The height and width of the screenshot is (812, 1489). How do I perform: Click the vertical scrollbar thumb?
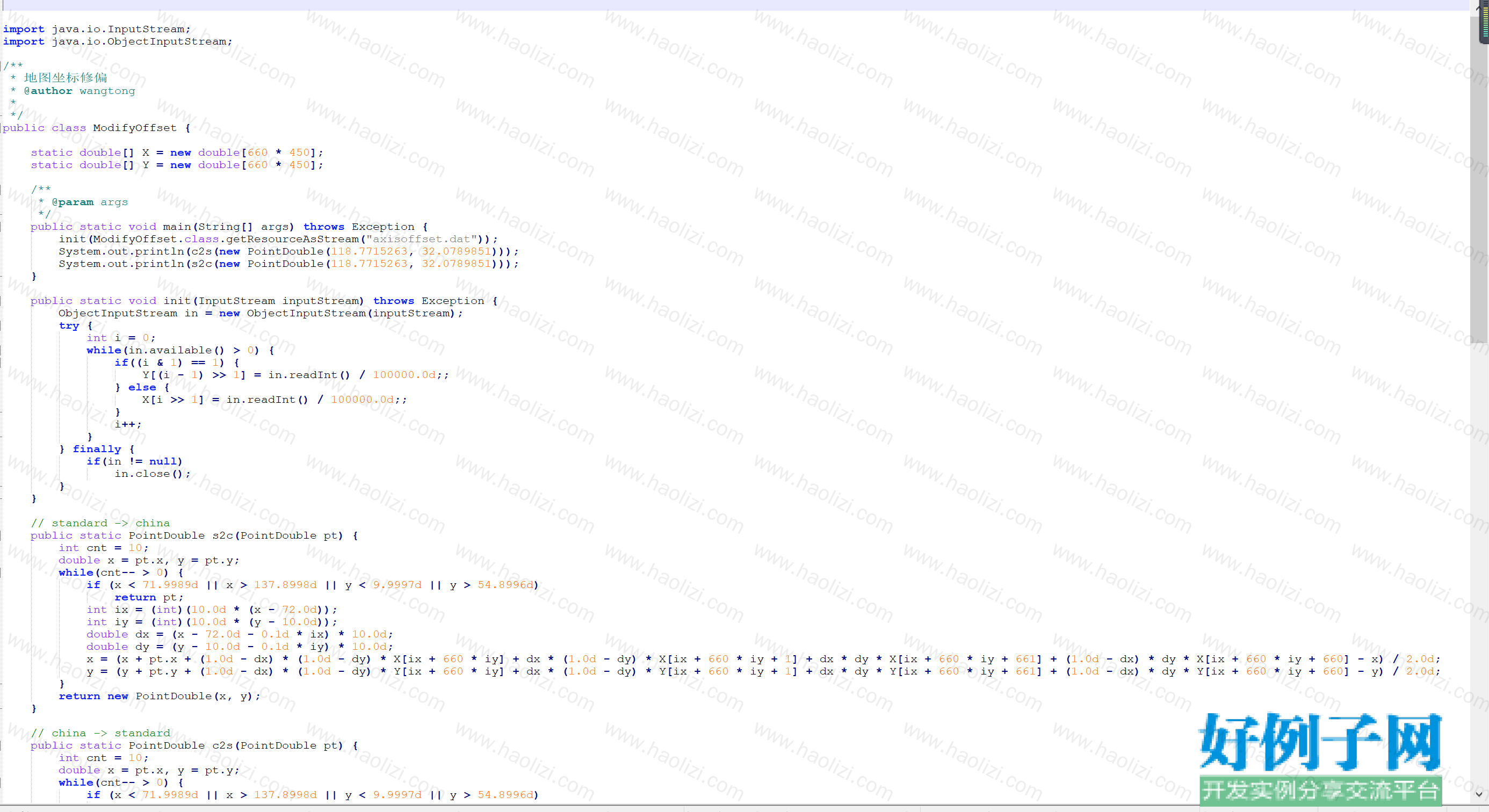click(x=1479, y=179)
